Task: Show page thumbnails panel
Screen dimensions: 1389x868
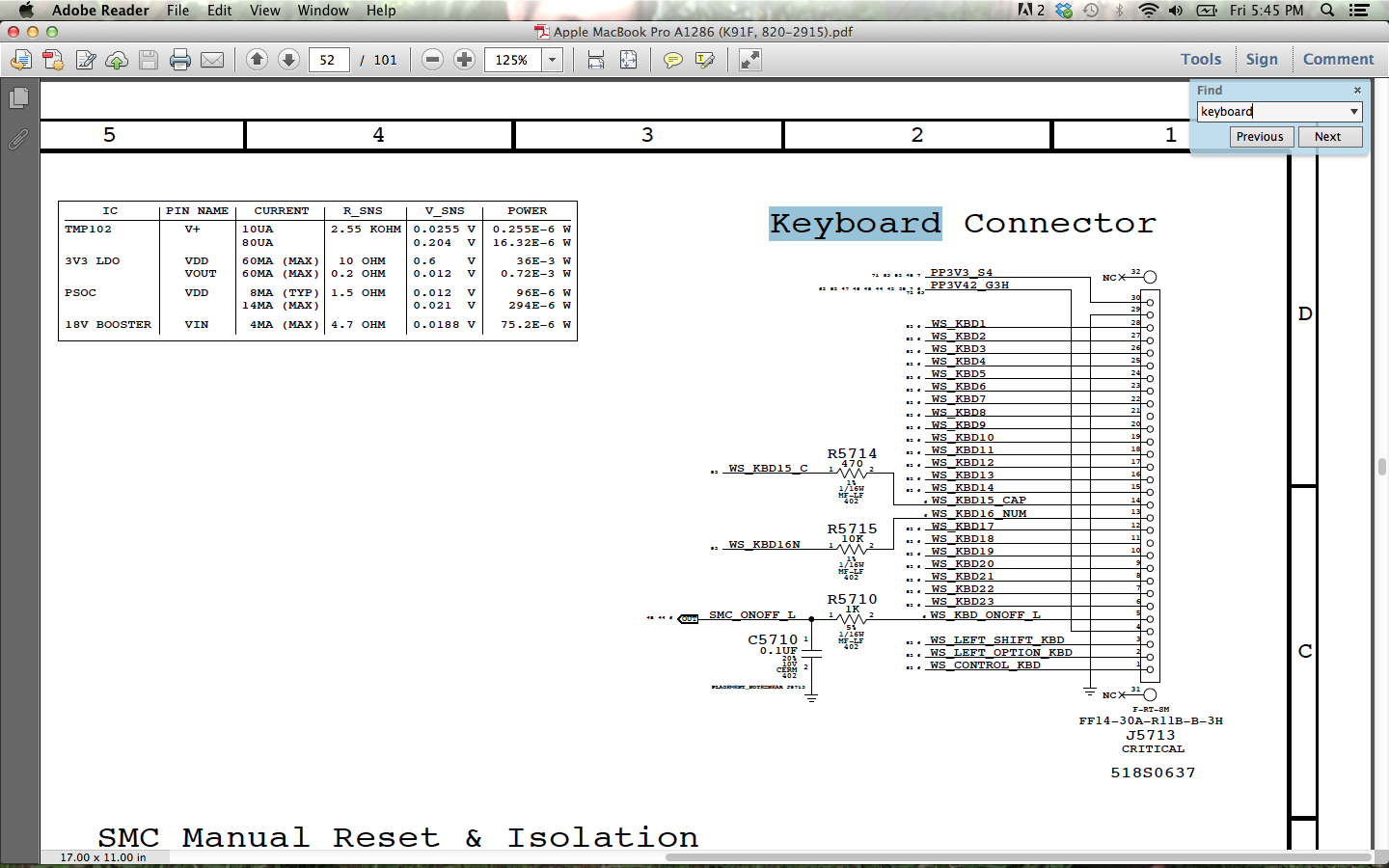Action: pos(19,98)
